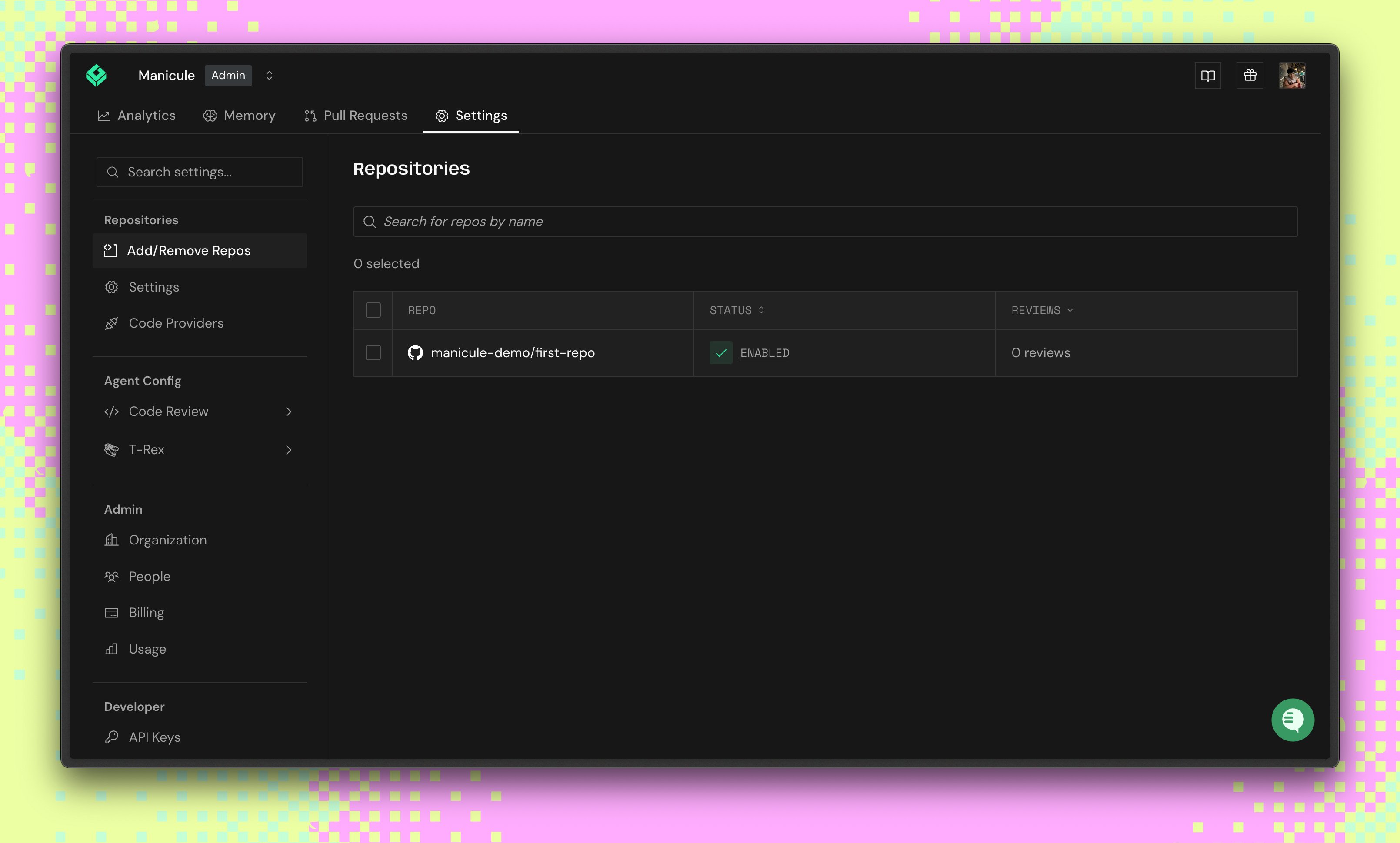Viewport: 1400px width, 843px height.
Task: Click the Manicule organization name
Action: pyautogui.click(x=167, y=76)
